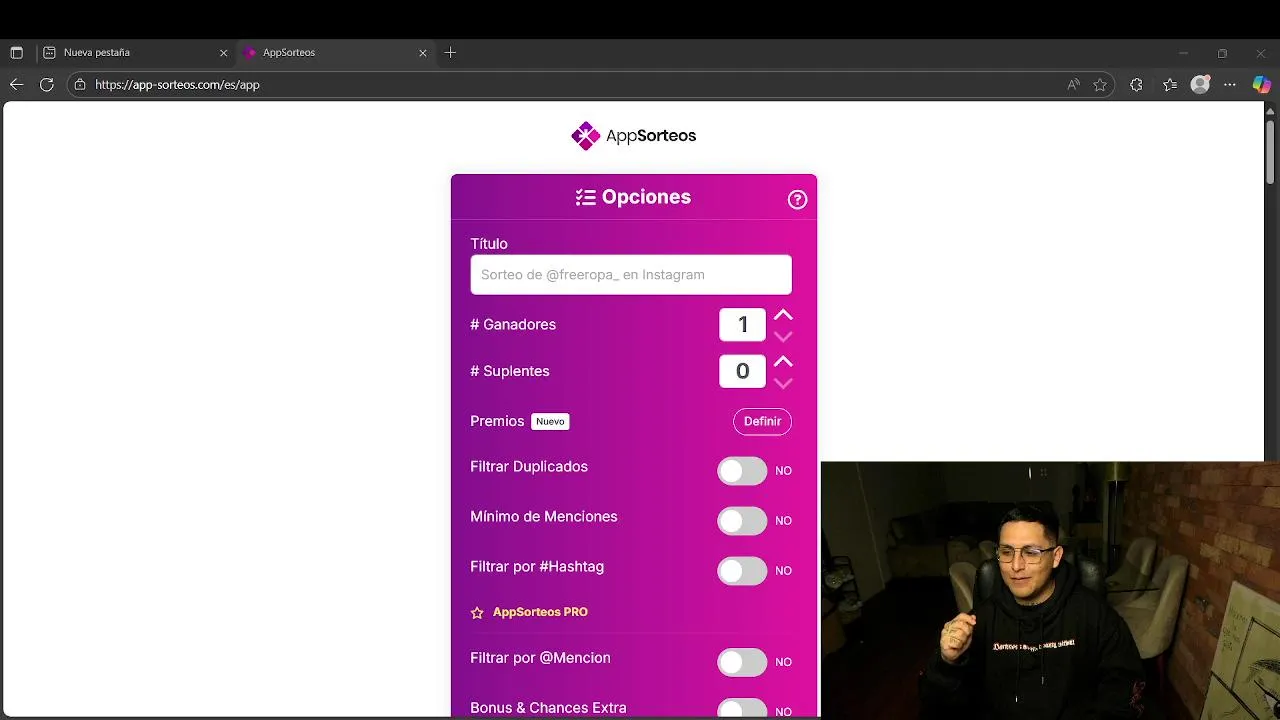Increase the number of Suplentes
This screenshot has height=720, width=1280.
coord(783,361)
